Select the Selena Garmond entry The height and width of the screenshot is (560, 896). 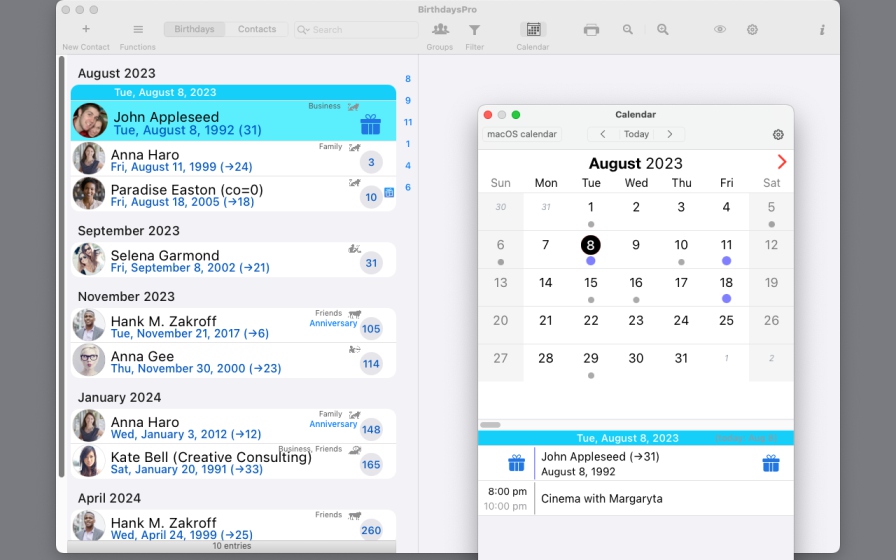pos(233,259)
